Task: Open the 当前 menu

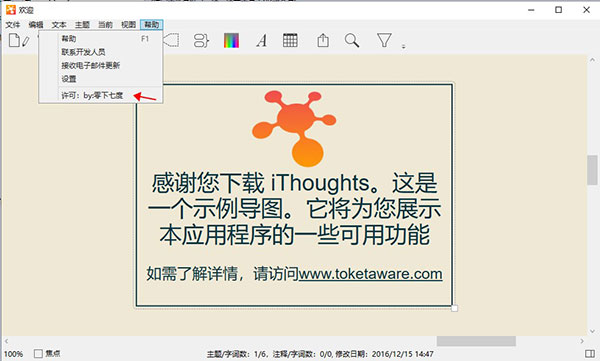Action: tap(105, 25)
